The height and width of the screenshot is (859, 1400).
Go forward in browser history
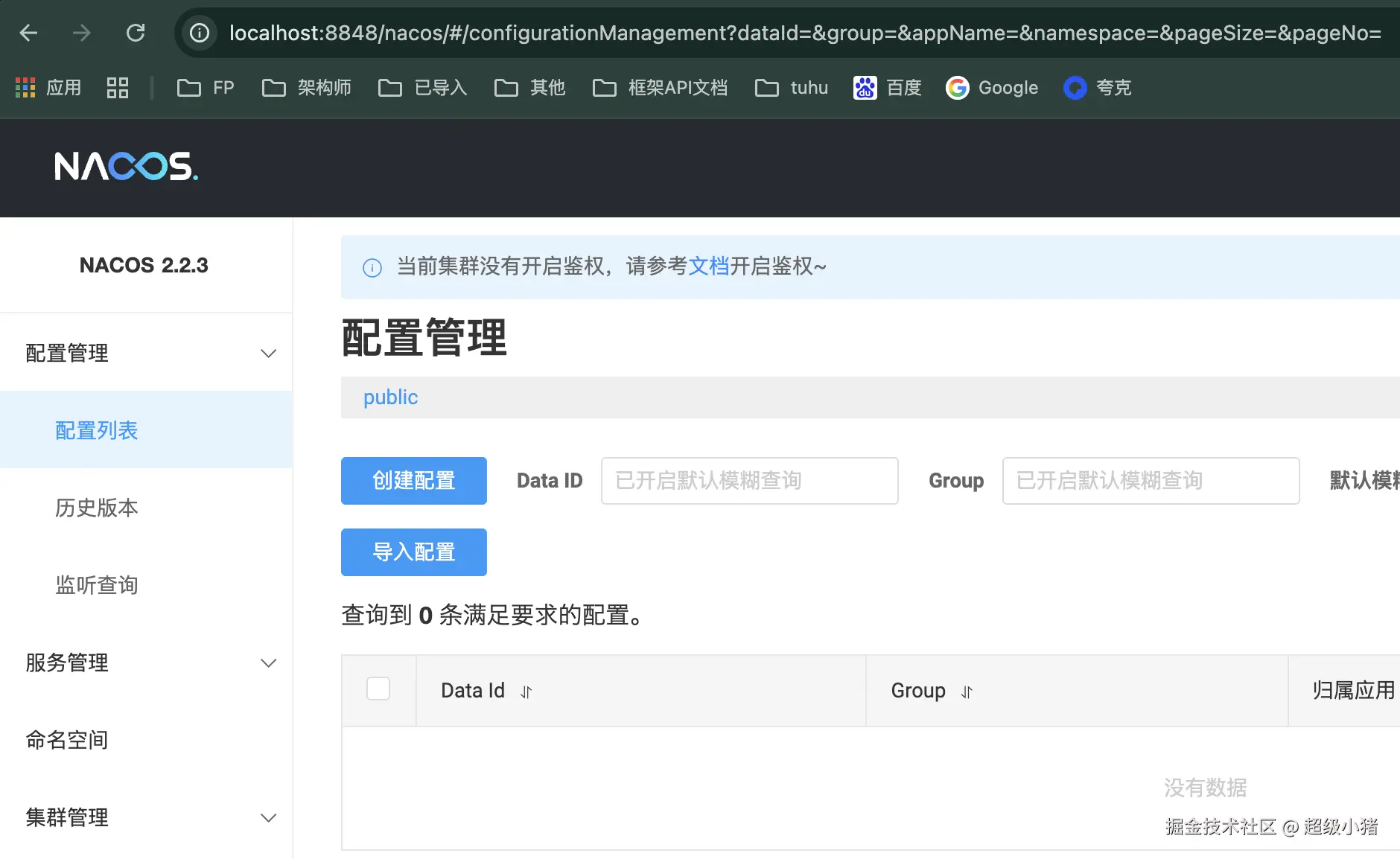point(82,33)
